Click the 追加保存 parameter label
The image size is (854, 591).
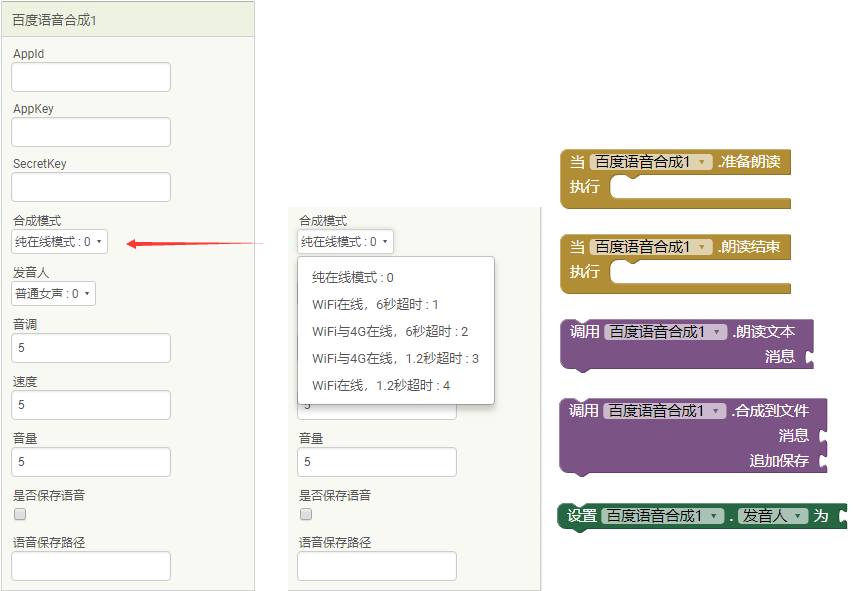point(779,461)
